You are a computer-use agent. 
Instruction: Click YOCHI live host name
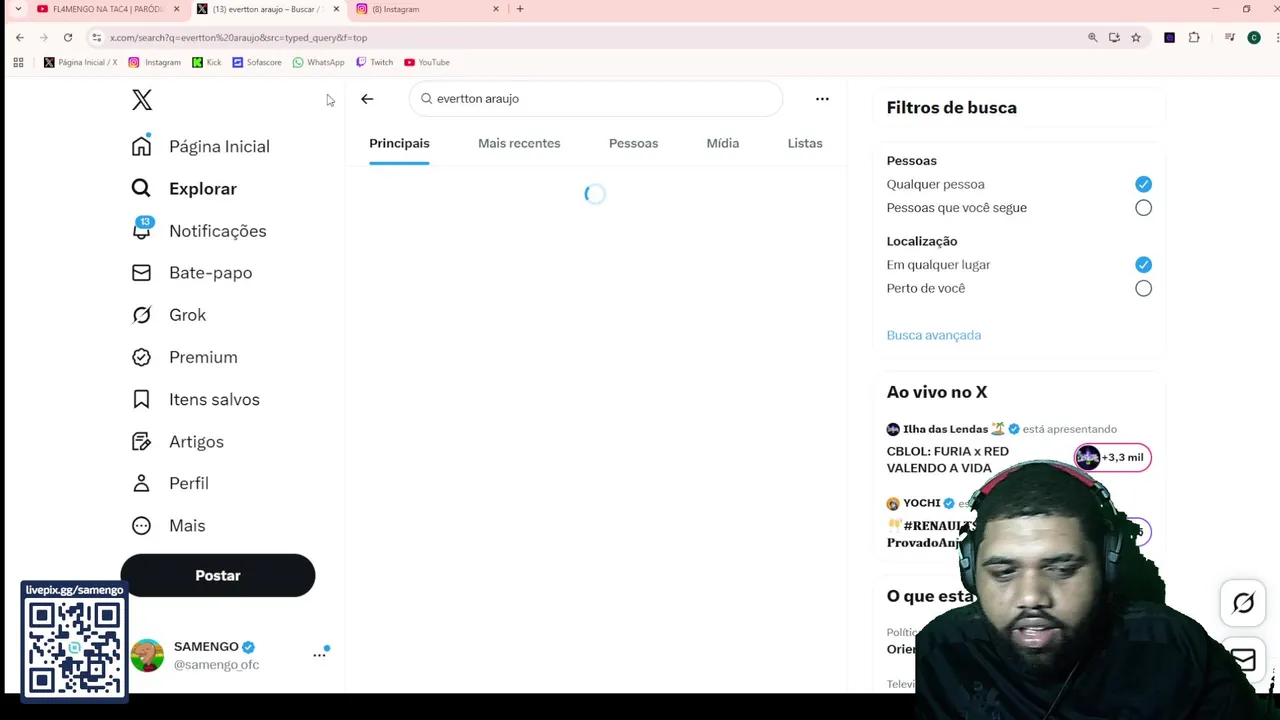click(921, 503)
